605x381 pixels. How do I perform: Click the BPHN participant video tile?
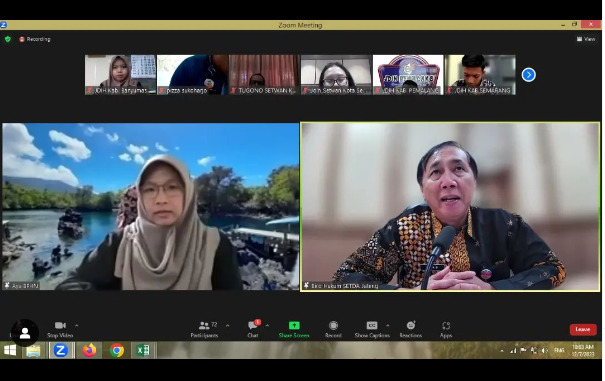(x=150, y=207)
